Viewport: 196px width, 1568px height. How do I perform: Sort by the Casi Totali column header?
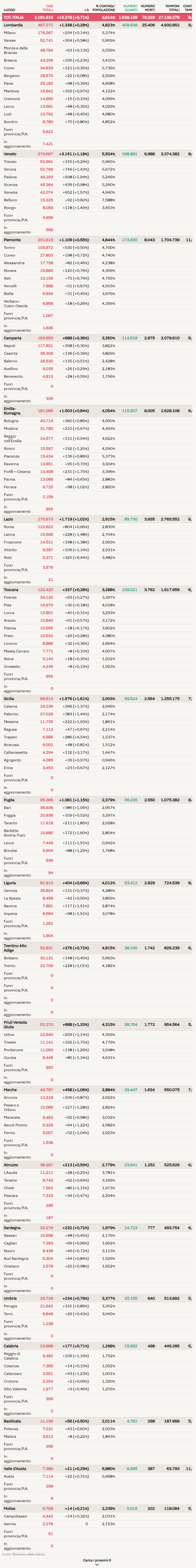click(48, 8)
